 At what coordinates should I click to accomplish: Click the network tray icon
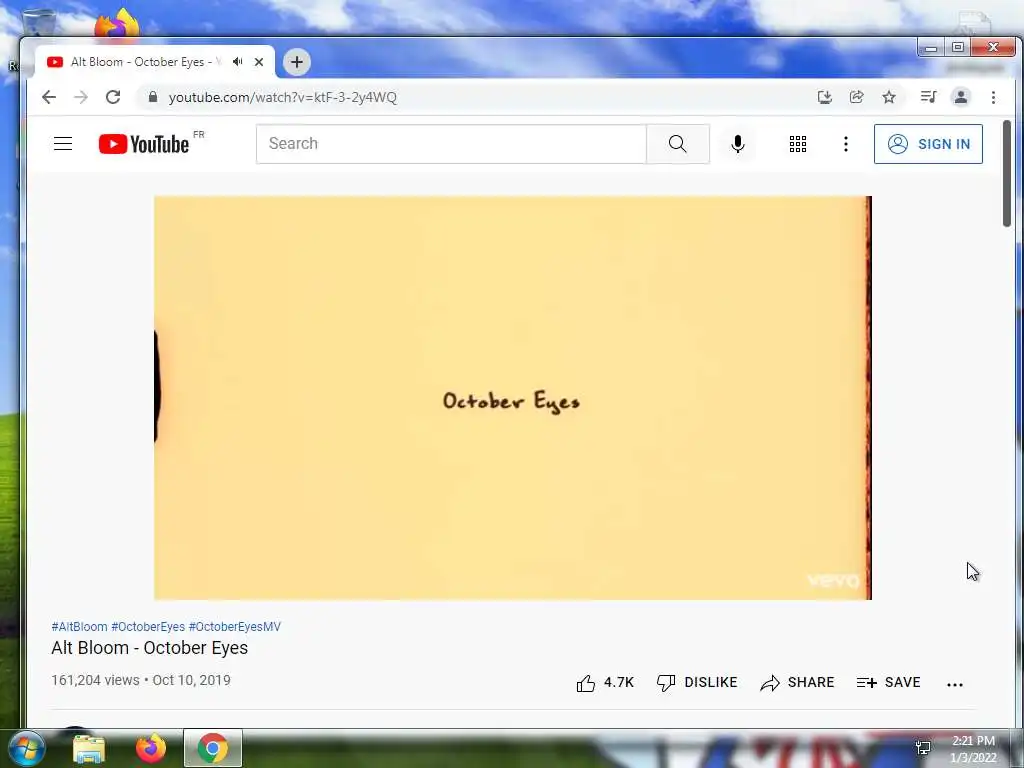pyautogui.click(x=923, y=748)
